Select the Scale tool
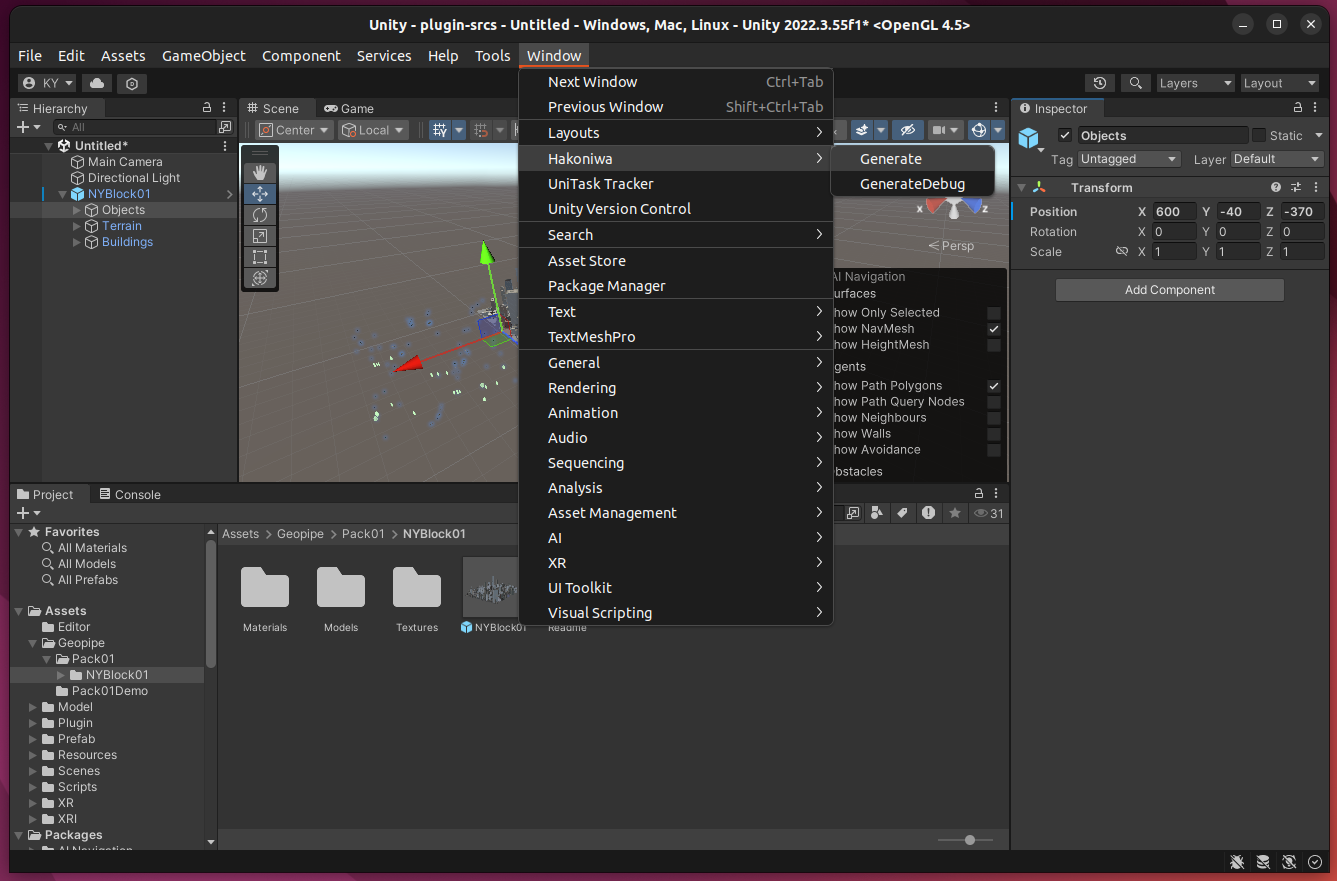 click(x=260, y=236)
